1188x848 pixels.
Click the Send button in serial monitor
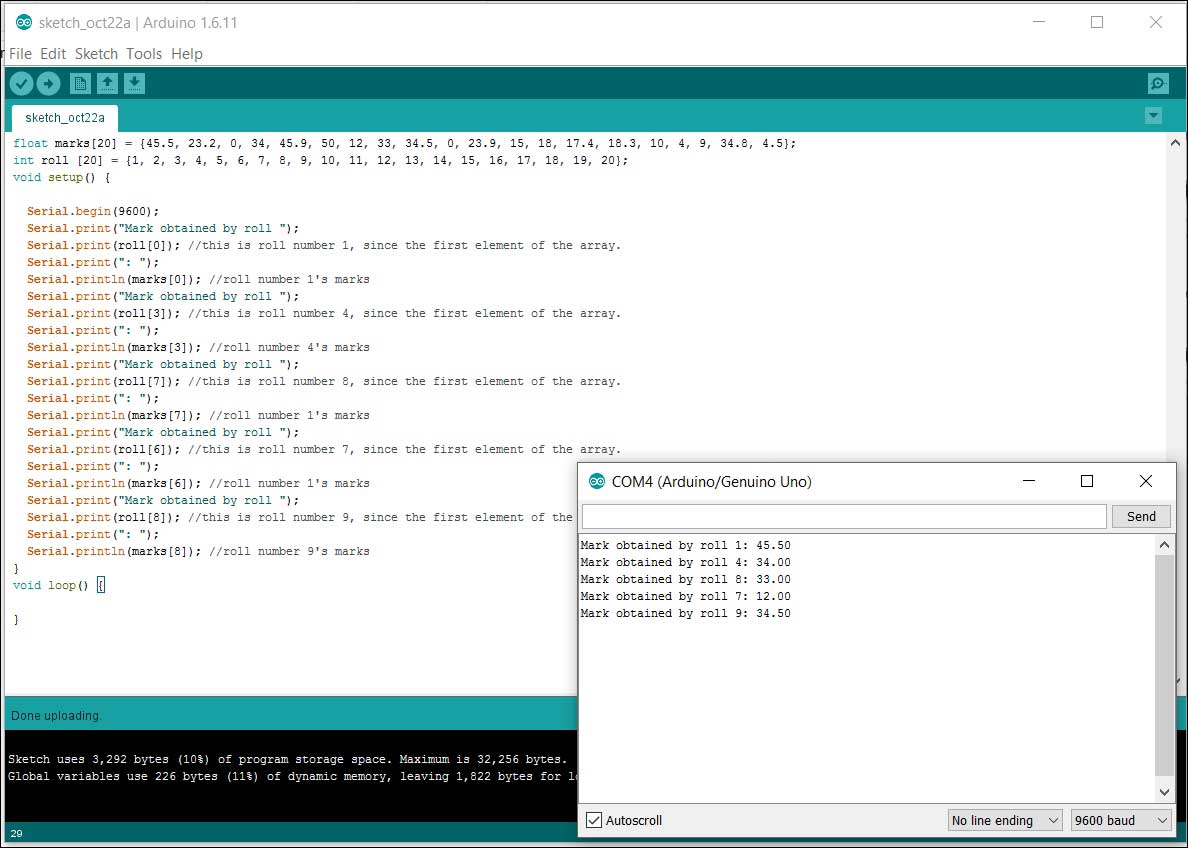point(1141,516)
